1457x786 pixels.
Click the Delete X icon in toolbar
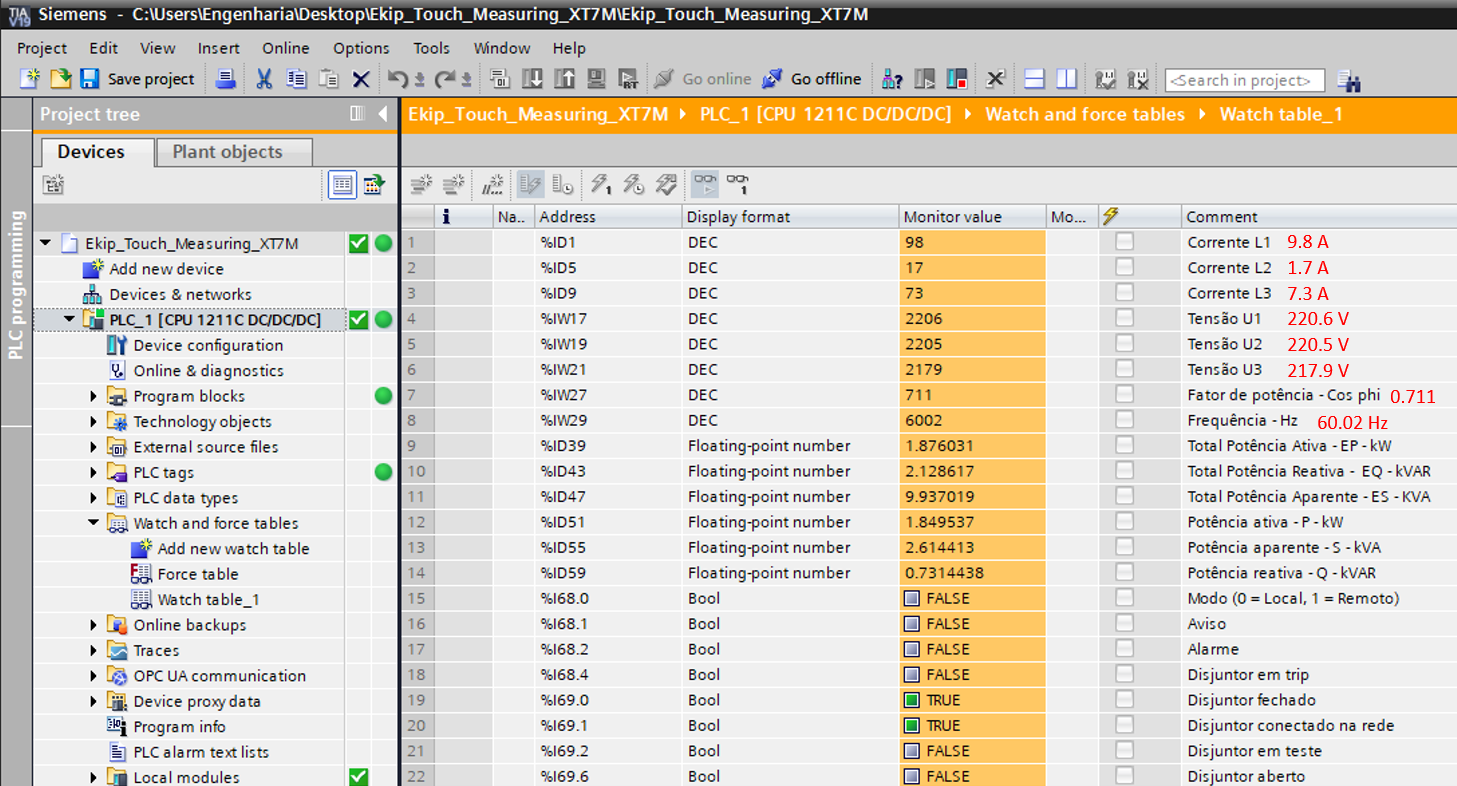pos(361,79)
